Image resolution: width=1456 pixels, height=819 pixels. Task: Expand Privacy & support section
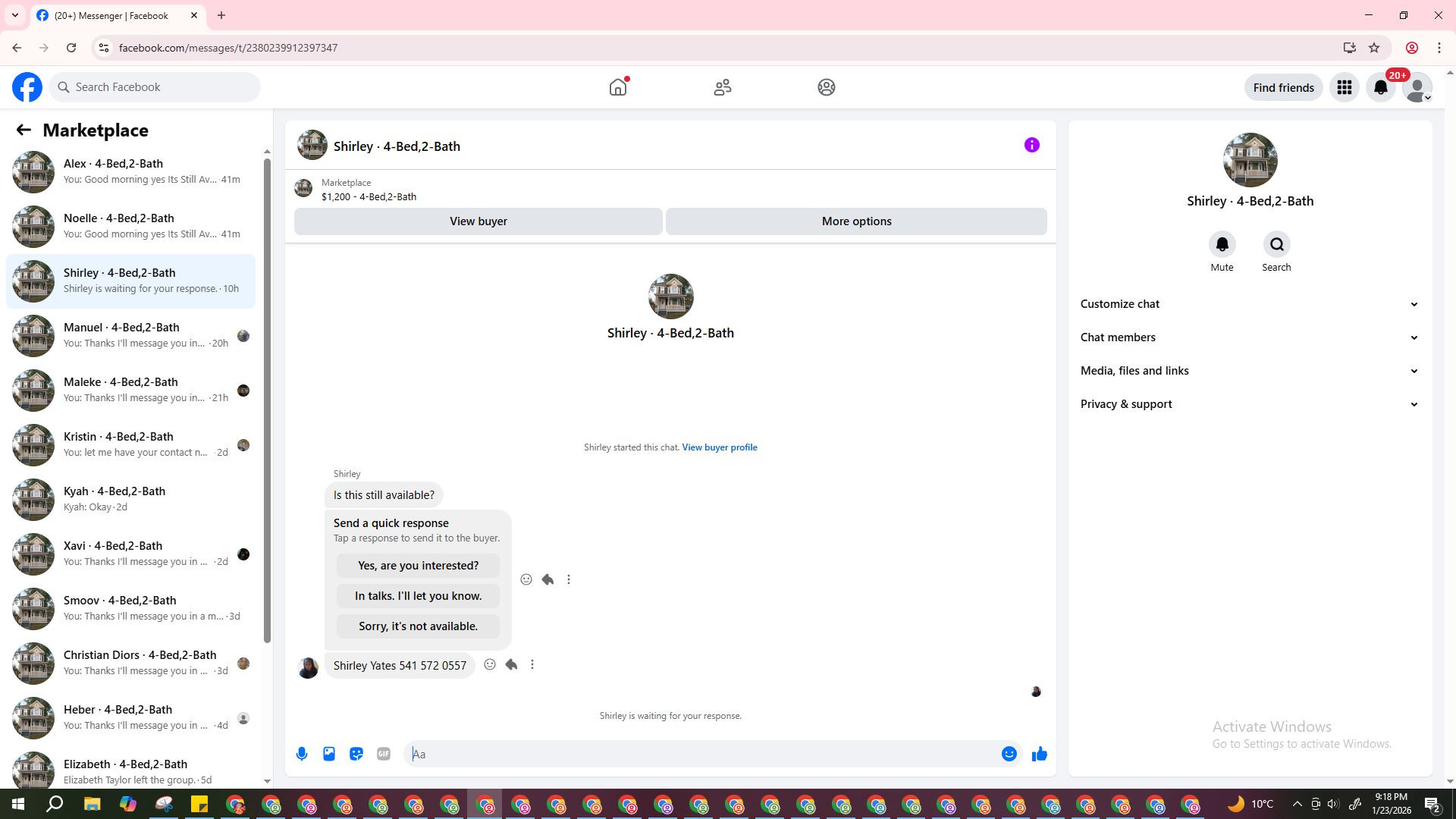pyautogui.click(x=1249, y=404)
